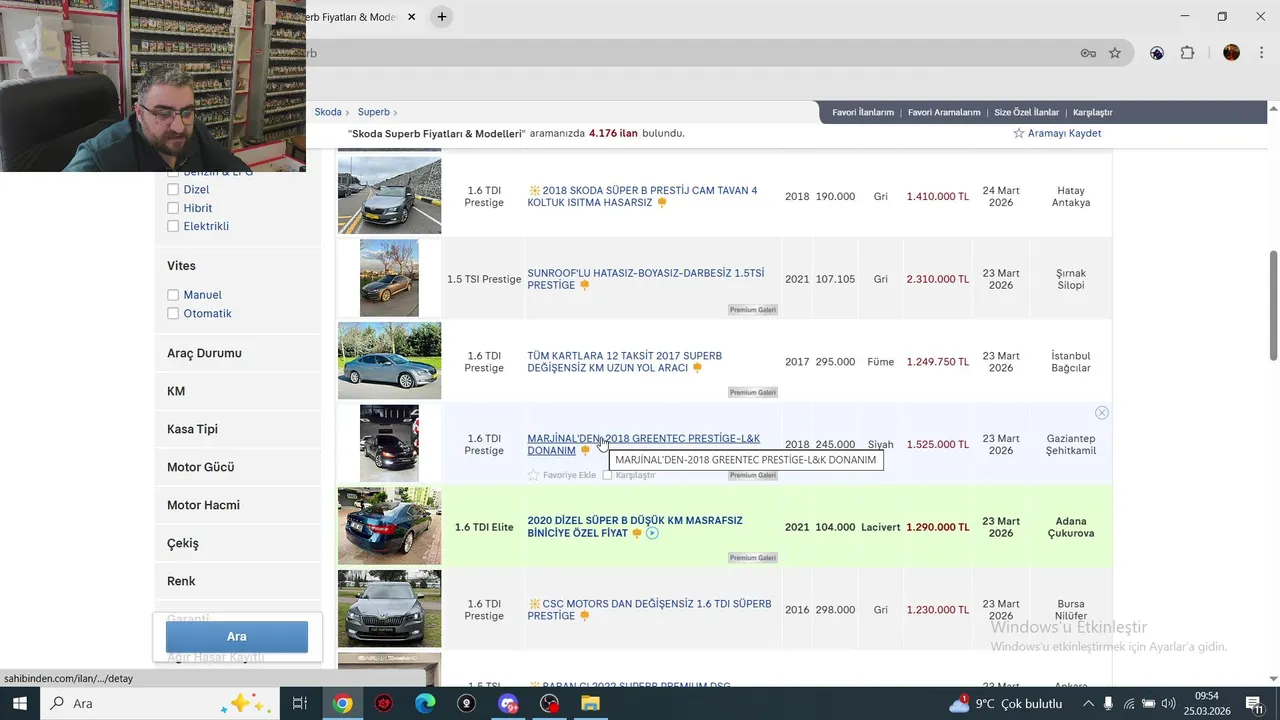The image size is (1280, 720).
Task: Click the Favoriye Ekle star icon
Action: point(533,475)
